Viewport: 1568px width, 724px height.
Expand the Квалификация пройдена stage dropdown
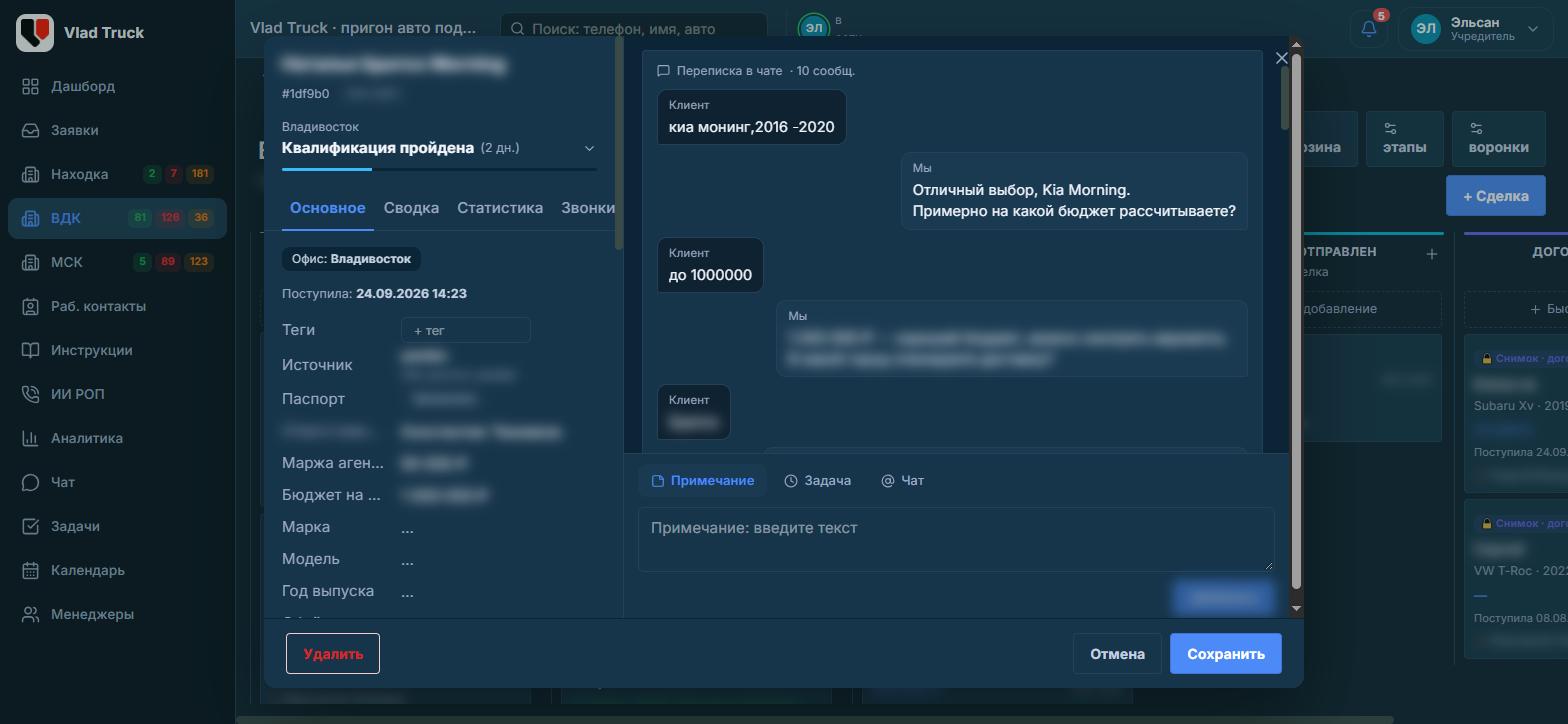click(589, 148)
